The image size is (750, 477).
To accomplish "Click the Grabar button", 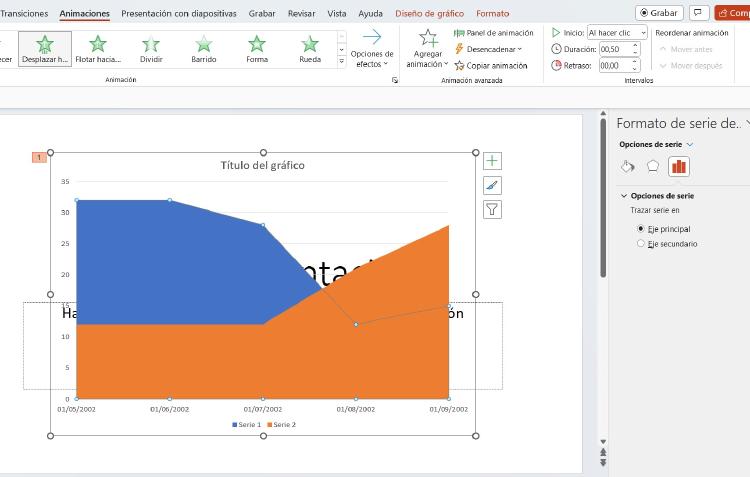I will (659, 13).
